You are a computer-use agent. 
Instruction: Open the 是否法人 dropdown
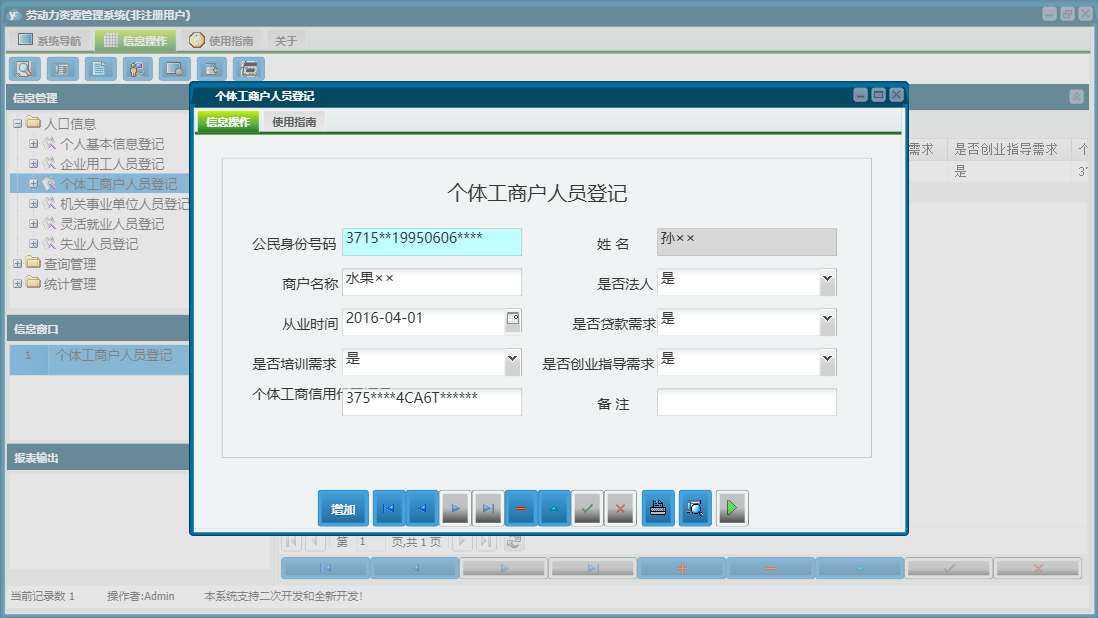click(827, 281)
